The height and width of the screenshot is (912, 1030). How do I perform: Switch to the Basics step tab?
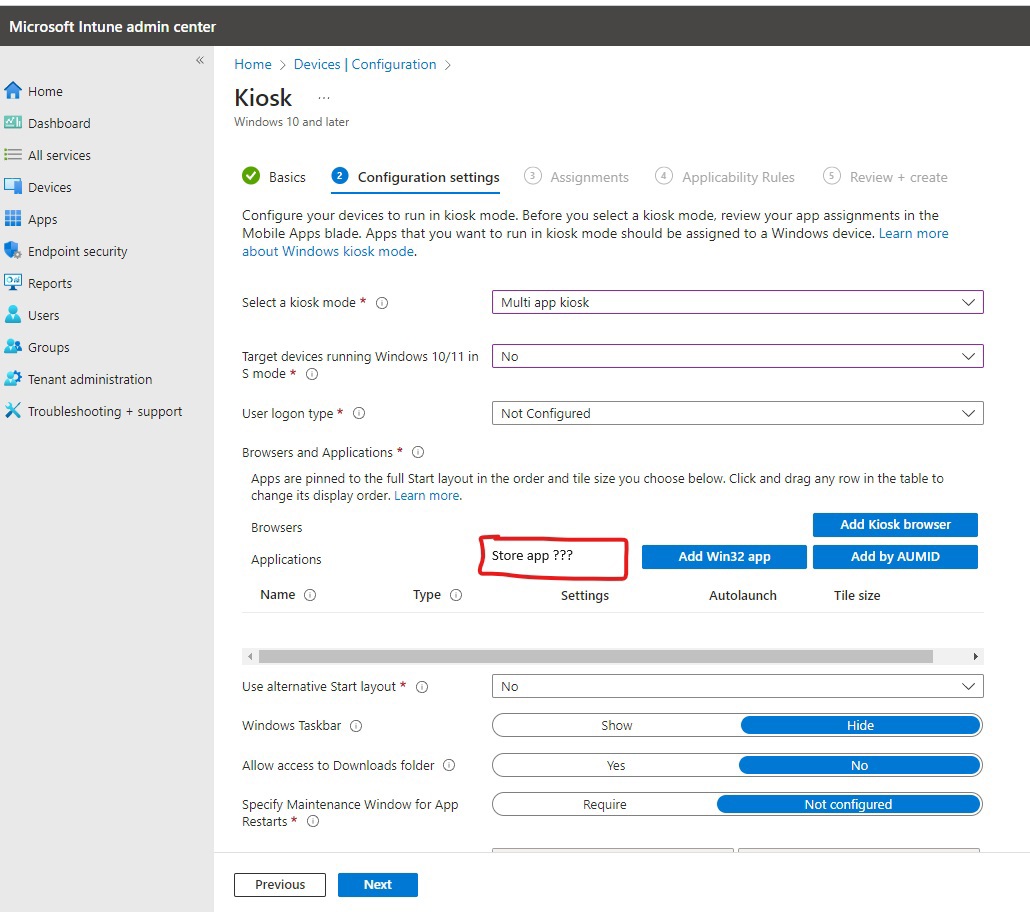274,177
